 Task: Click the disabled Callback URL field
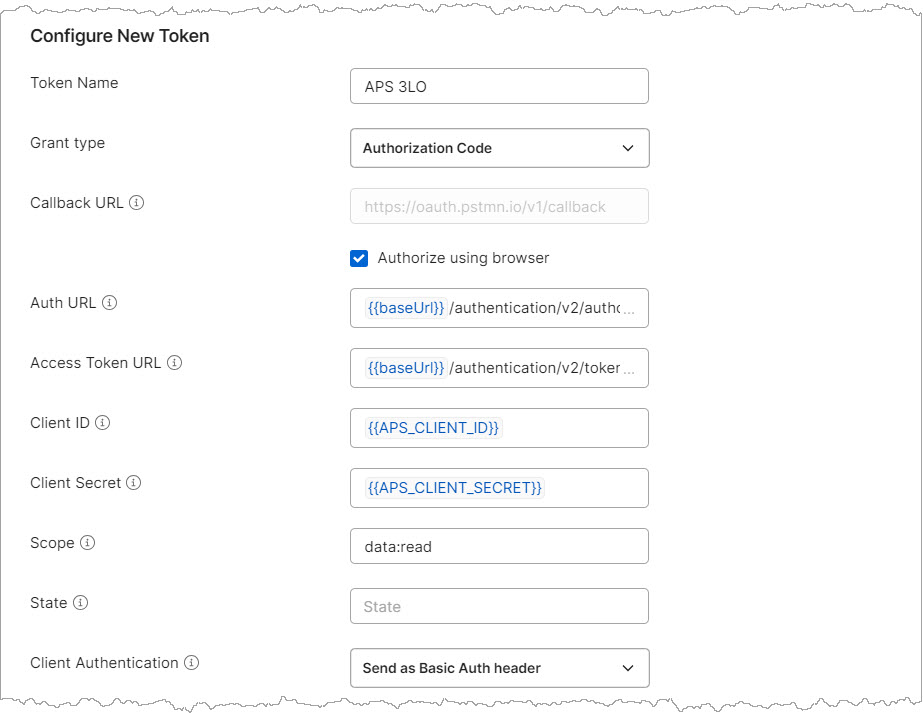coord(499,206)
